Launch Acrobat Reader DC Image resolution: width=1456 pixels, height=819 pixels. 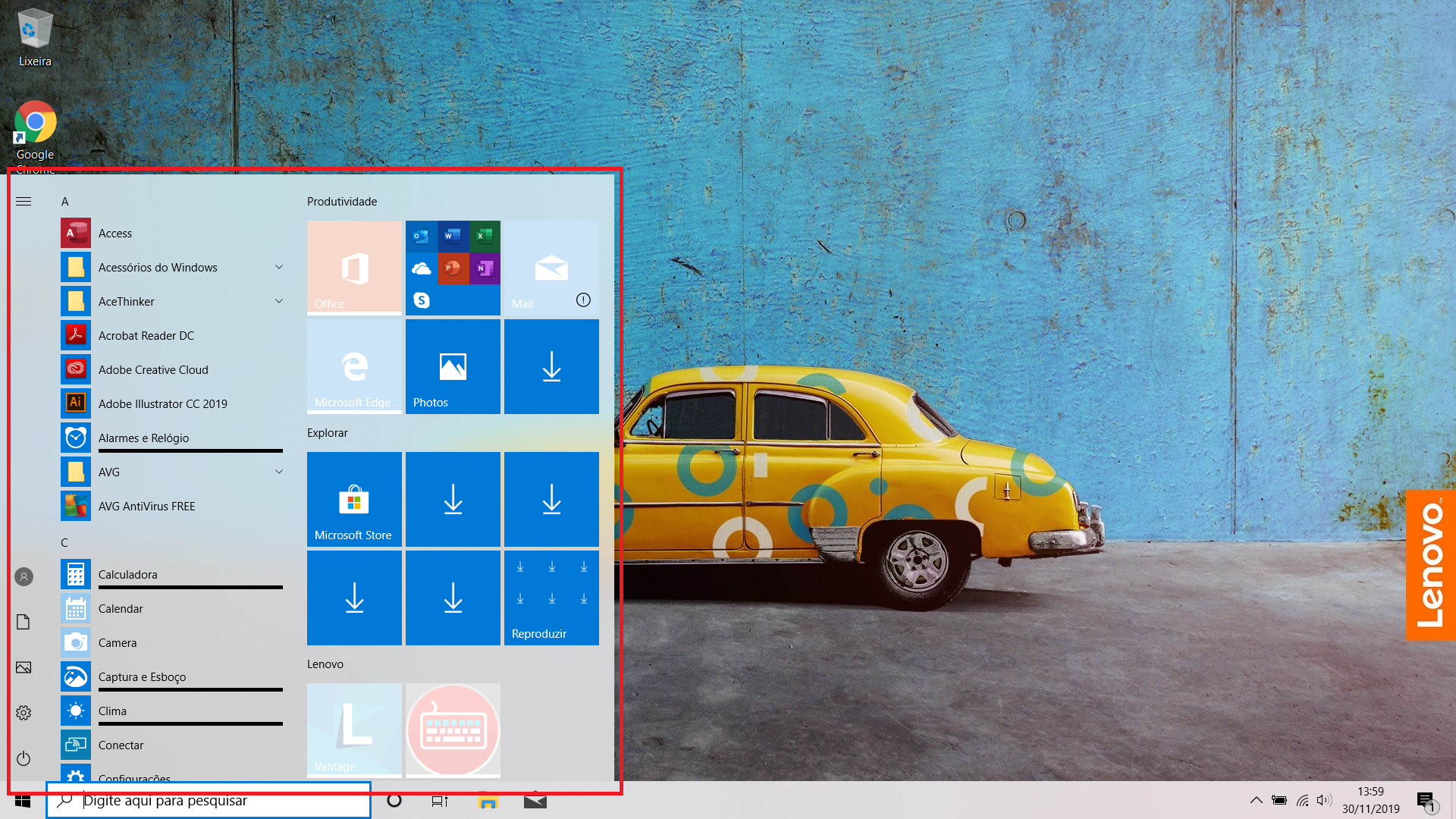(146, 336)
